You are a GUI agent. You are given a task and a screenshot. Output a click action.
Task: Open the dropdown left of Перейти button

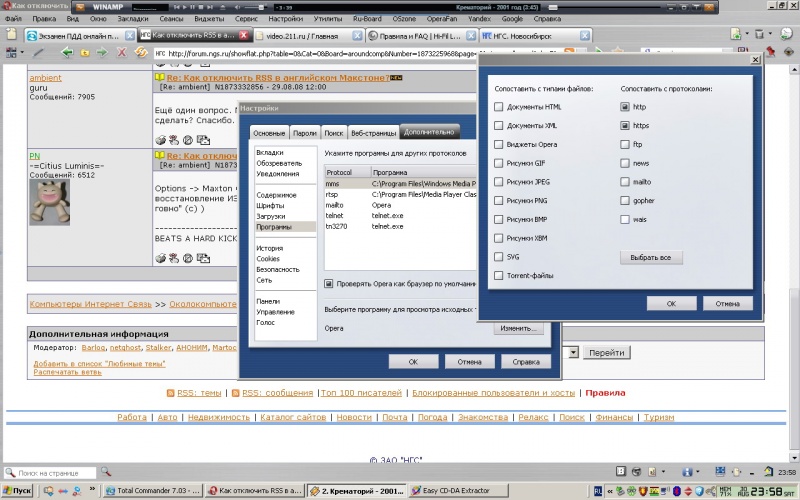coord(573,352)
